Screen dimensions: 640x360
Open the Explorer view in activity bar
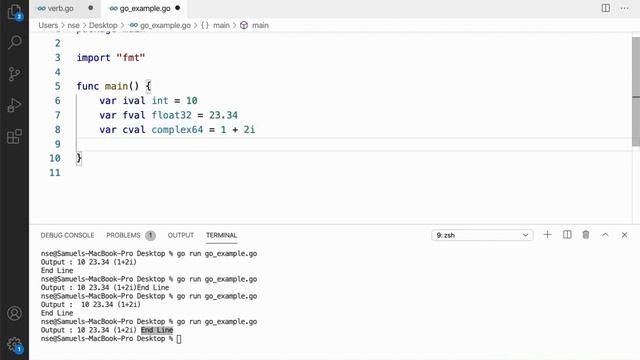tap(15, 12)
